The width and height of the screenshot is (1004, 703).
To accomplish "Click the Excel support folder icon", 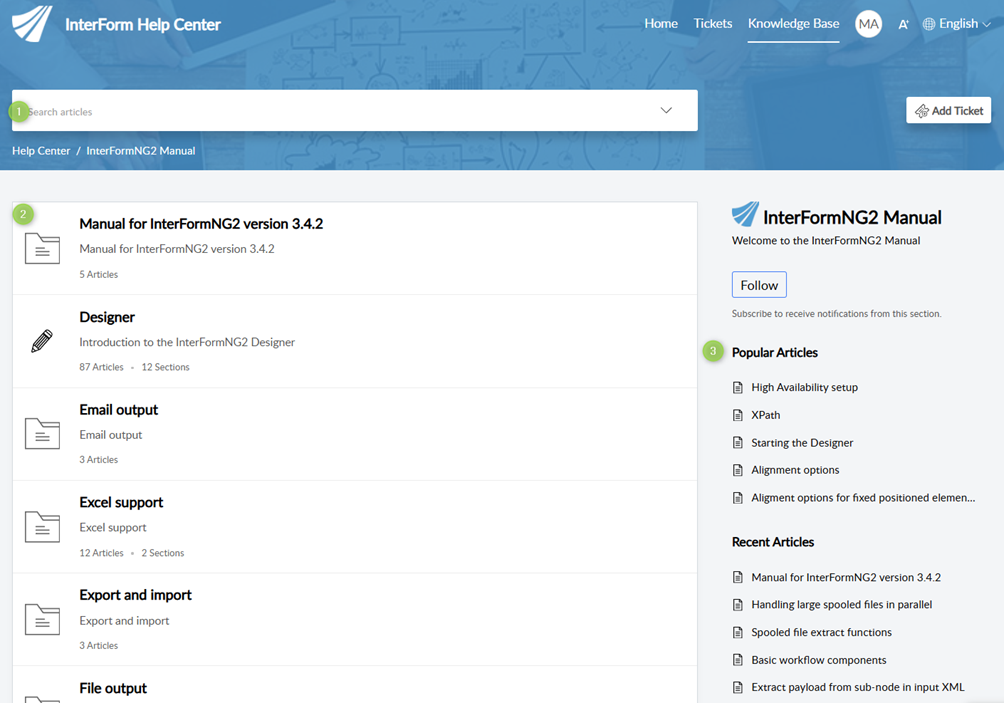I will 42,526.
